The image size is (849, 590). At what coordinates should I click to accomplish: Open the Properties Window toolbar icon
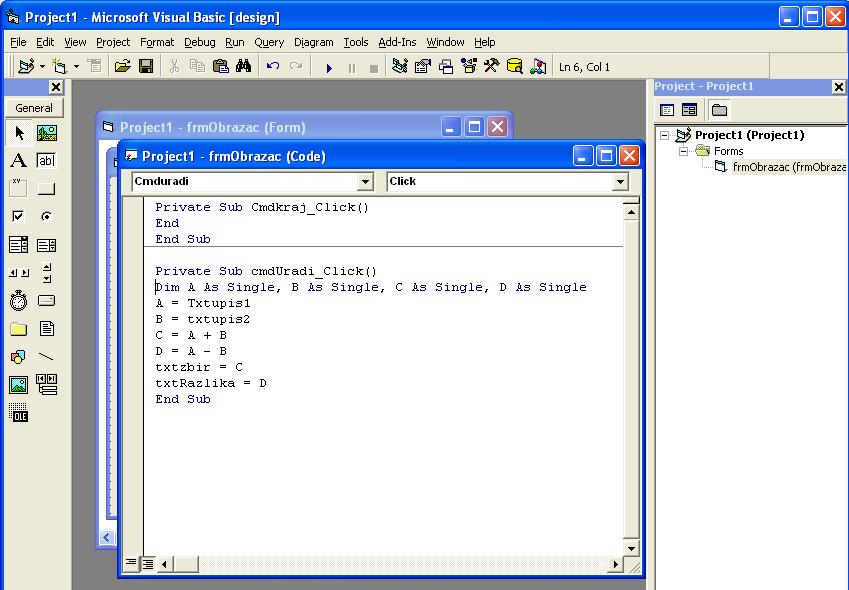click(x=422, y=67)
